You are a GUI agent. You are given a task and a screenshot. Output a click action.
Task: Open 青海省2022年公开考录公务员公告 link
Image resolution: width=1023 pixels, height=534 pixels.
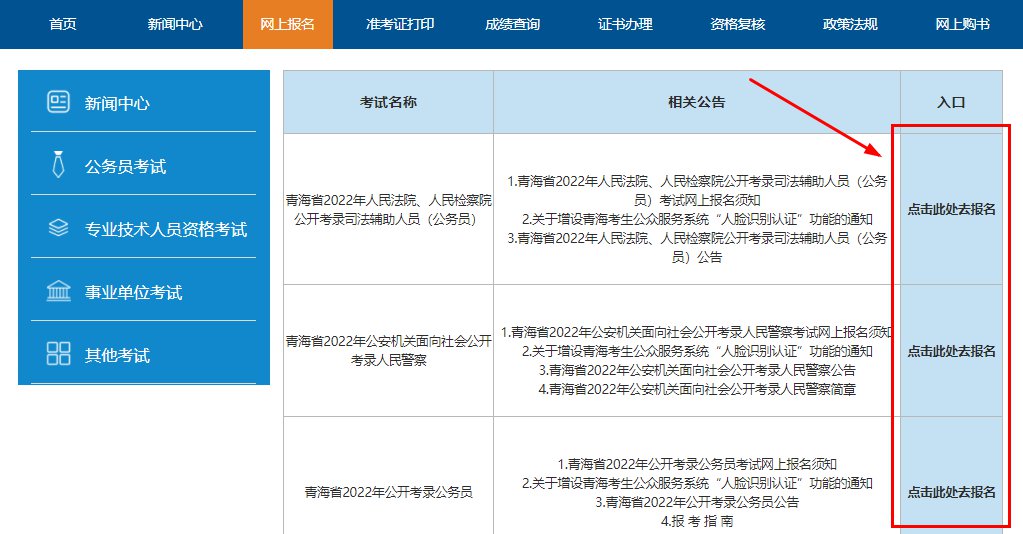[x=697, y=502]
